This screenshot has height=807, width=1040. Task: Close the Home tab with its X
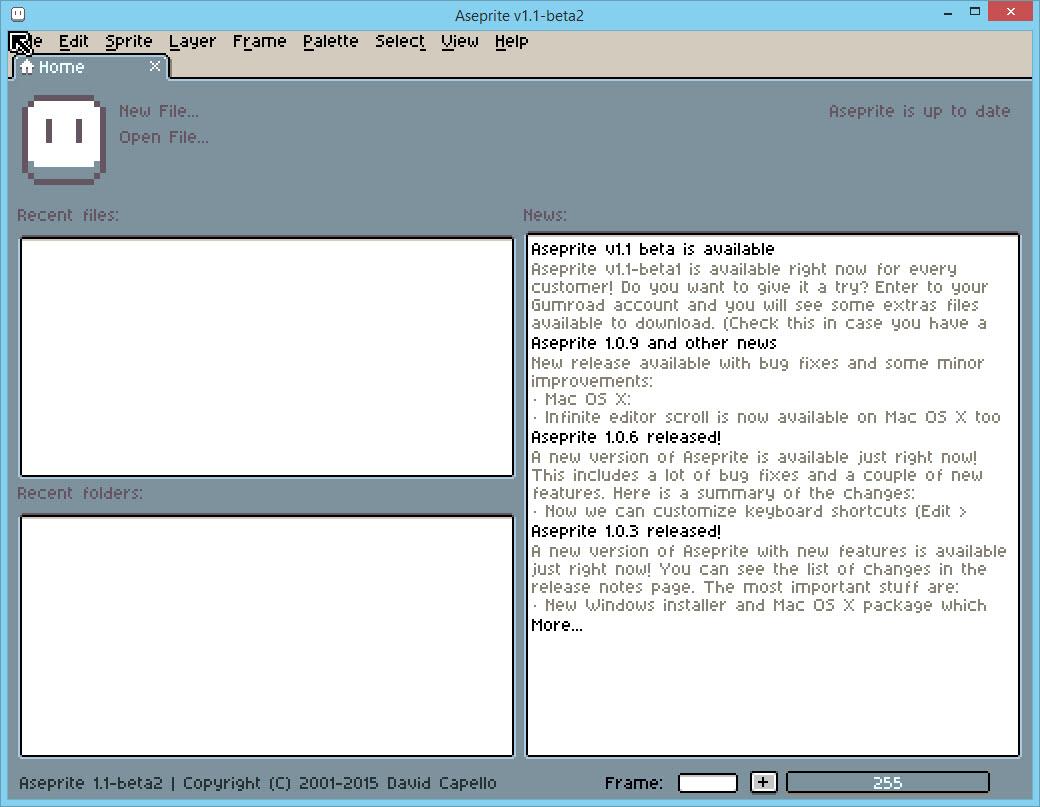155,66
